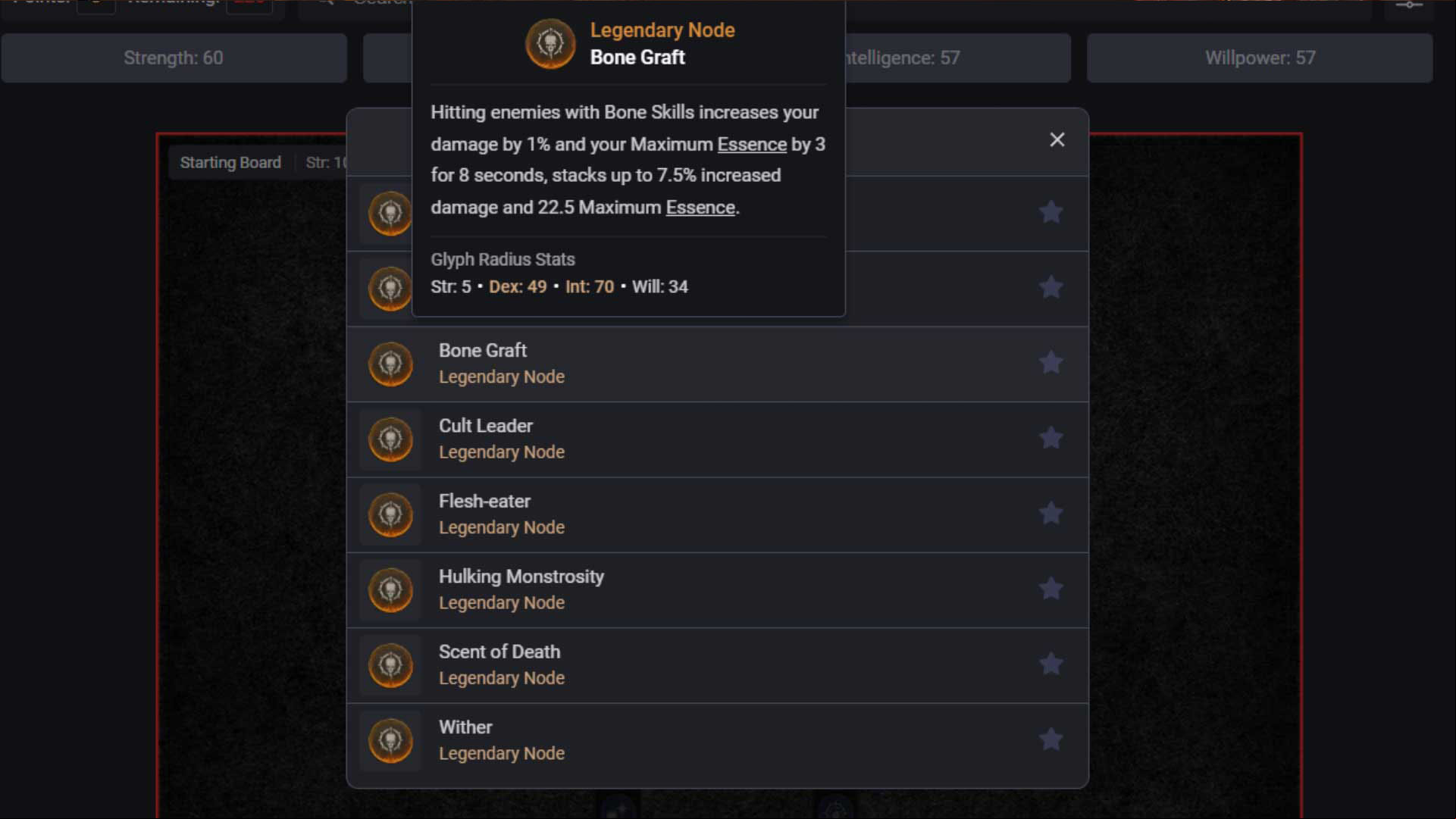Click the Cult Leader legendary node icon
This screenshot has width=1456, height=819.
390,439
